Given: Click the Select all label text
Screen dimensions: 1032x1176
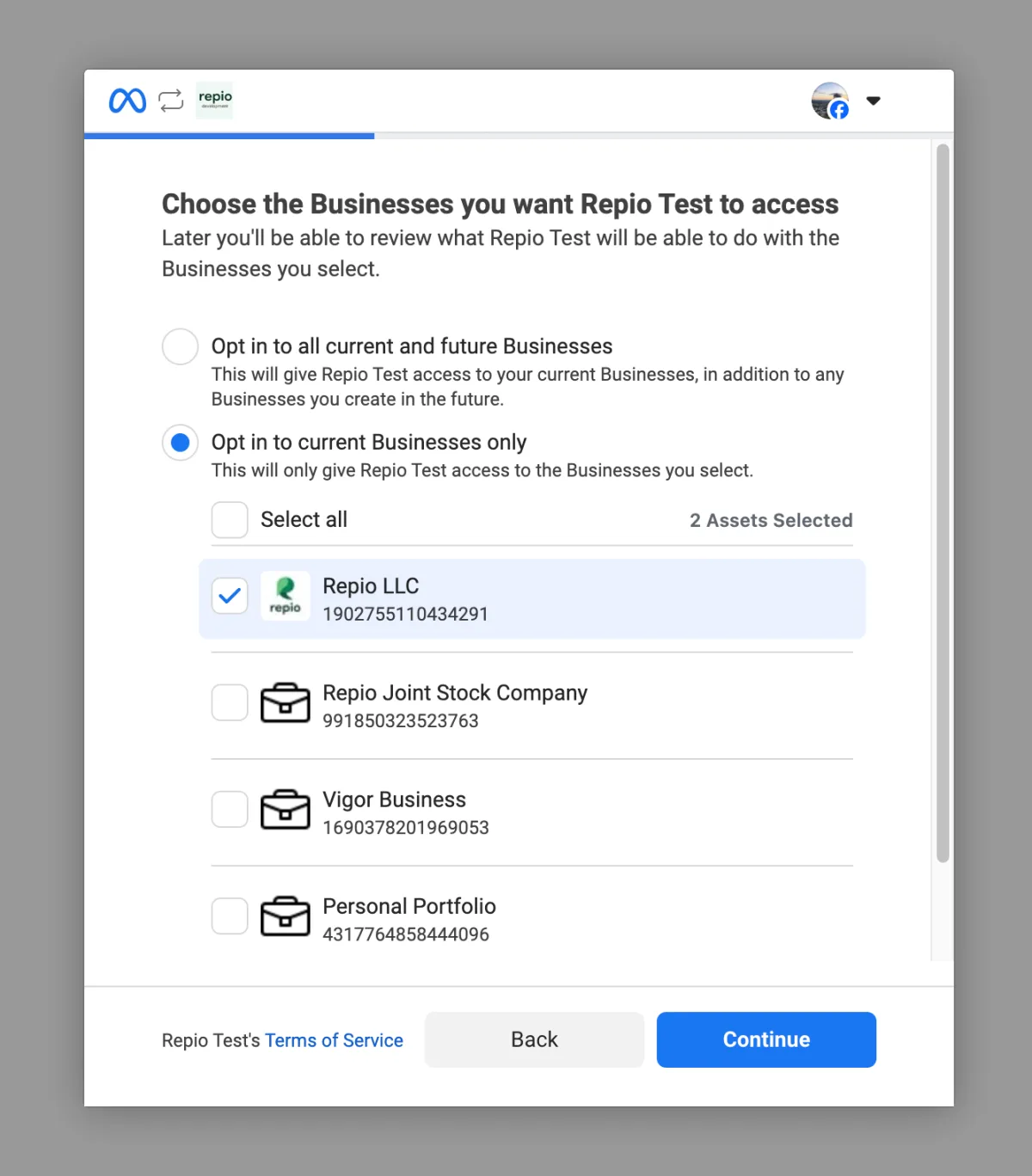Looking at the screenshot, I should pos(304,519).
